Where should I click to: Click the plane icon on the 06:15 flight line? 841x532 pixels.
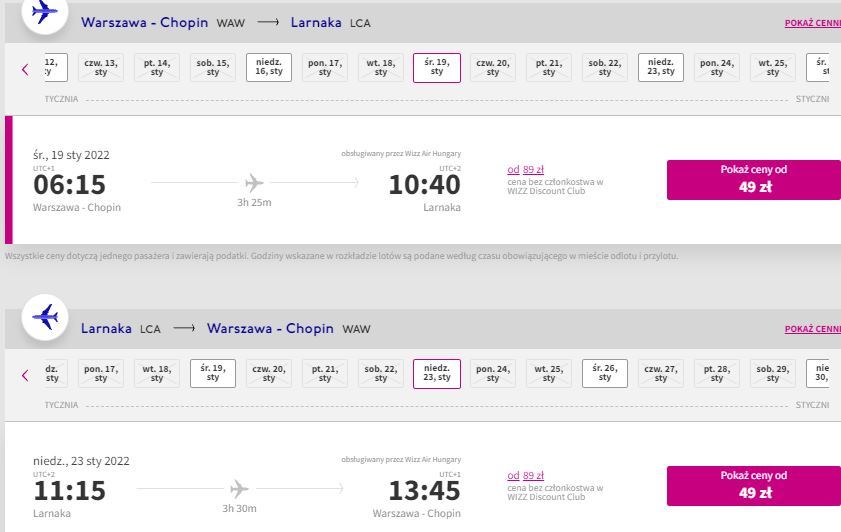254,183
